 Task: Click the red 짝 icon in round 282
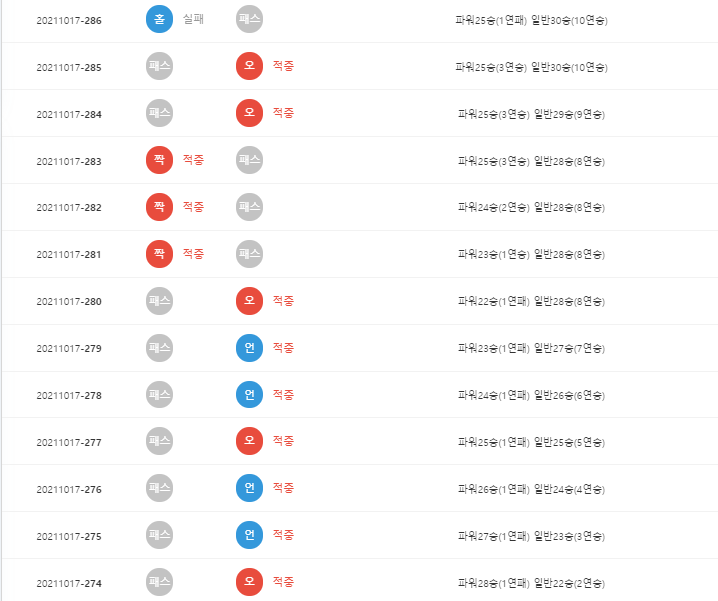click(159, 207)
